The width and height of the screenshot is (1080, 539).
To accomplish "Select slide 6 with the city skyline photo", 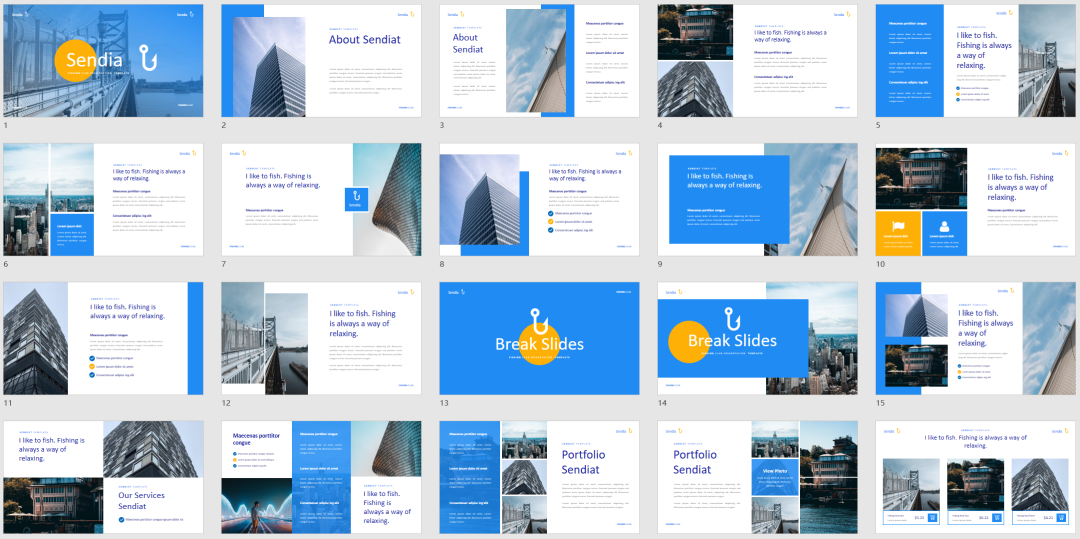I will 103,200.
